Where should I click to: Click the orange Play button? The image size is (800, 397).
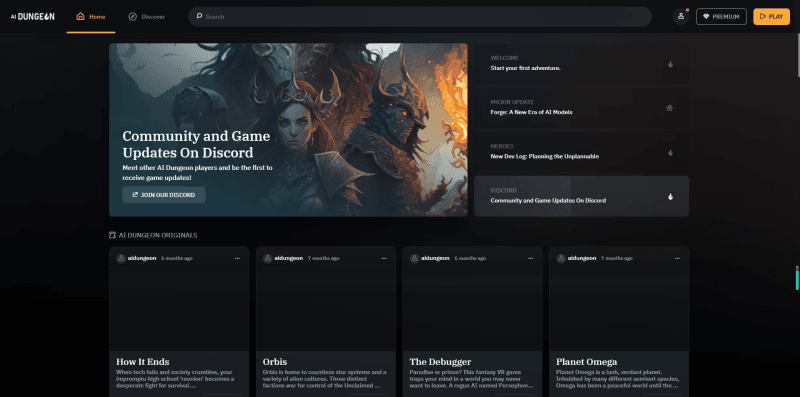coord(771,16)
